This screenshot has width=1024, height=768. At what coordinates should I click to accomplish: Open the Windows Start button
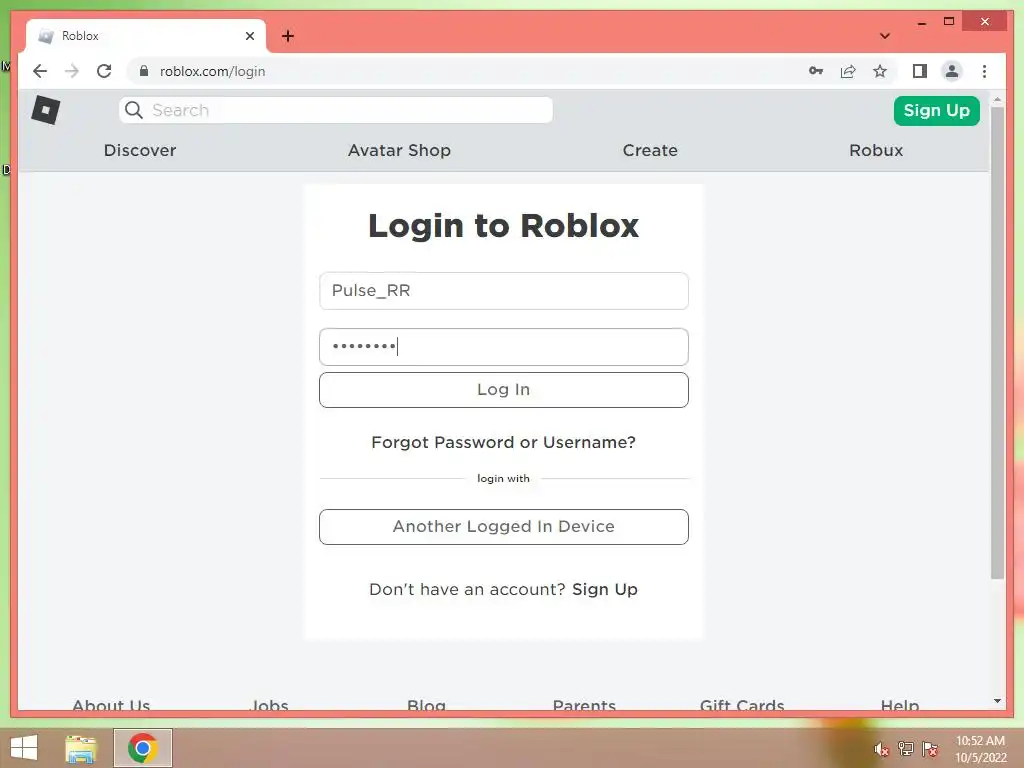24,748
